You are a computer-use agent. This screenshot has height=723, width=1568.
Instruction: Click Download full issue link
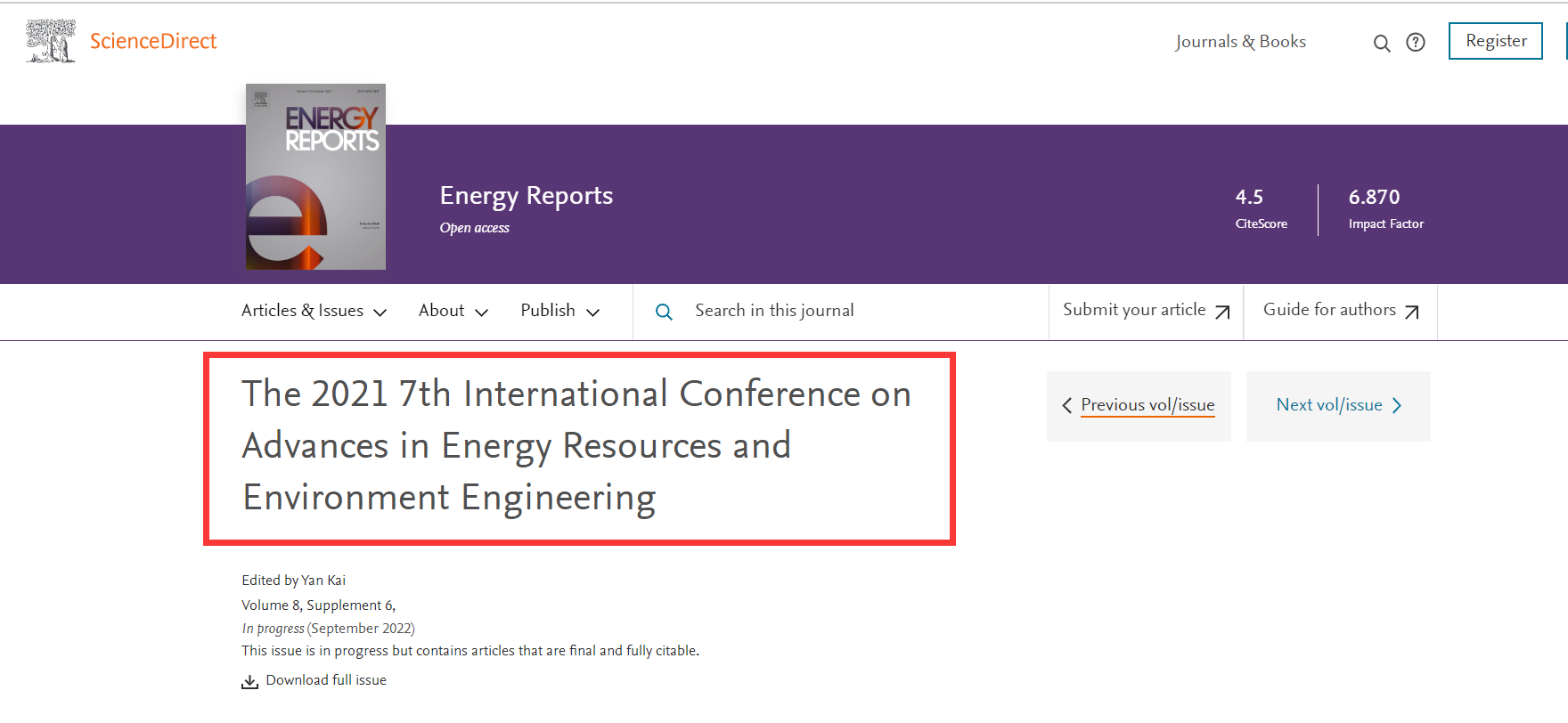pos(326,680)
